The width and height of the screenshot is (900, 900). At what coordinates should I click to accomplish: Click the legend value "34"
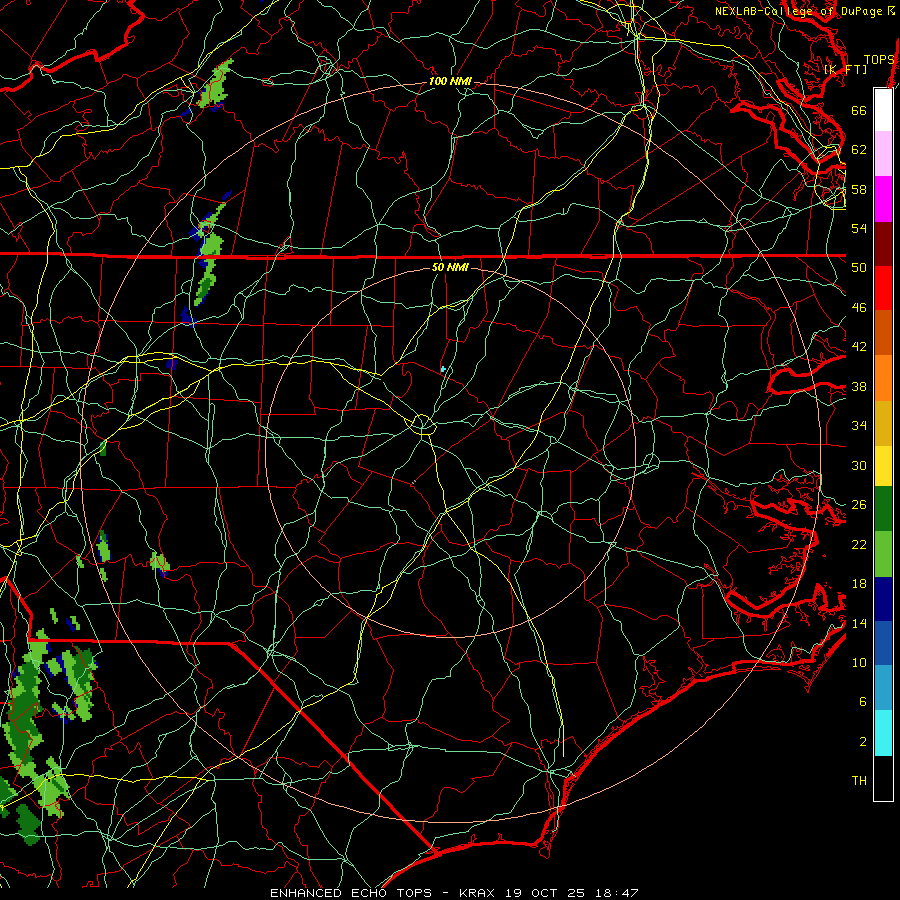[x=859, y=426]
